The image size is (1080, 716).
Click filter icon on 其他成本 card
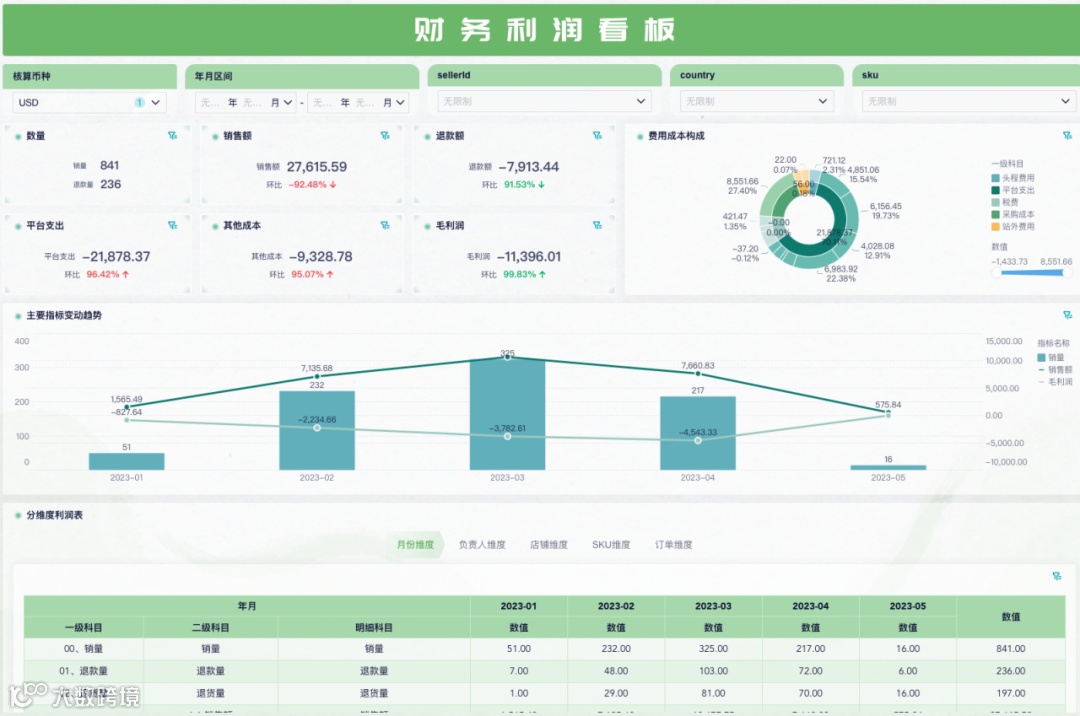point(385,225)
